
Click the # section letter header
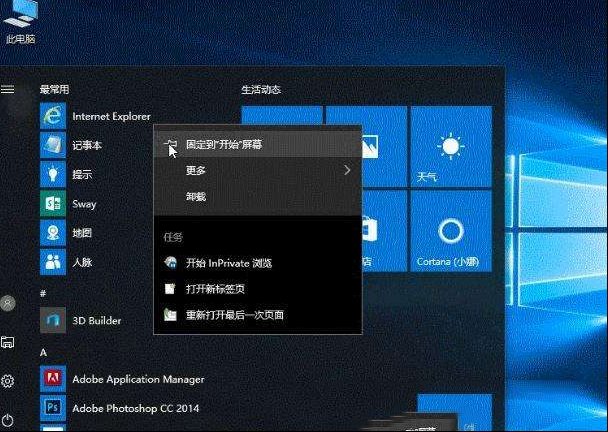point(43,294)
